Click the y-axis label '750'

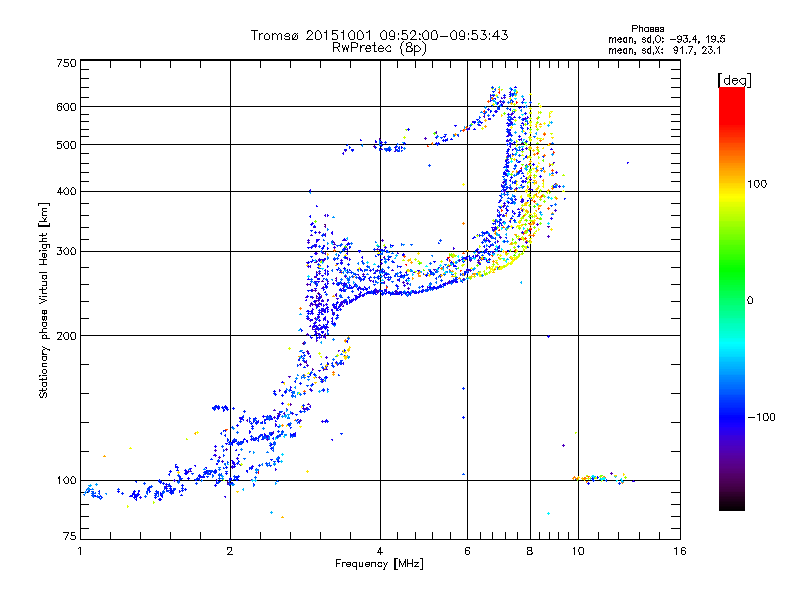(67, 63)
